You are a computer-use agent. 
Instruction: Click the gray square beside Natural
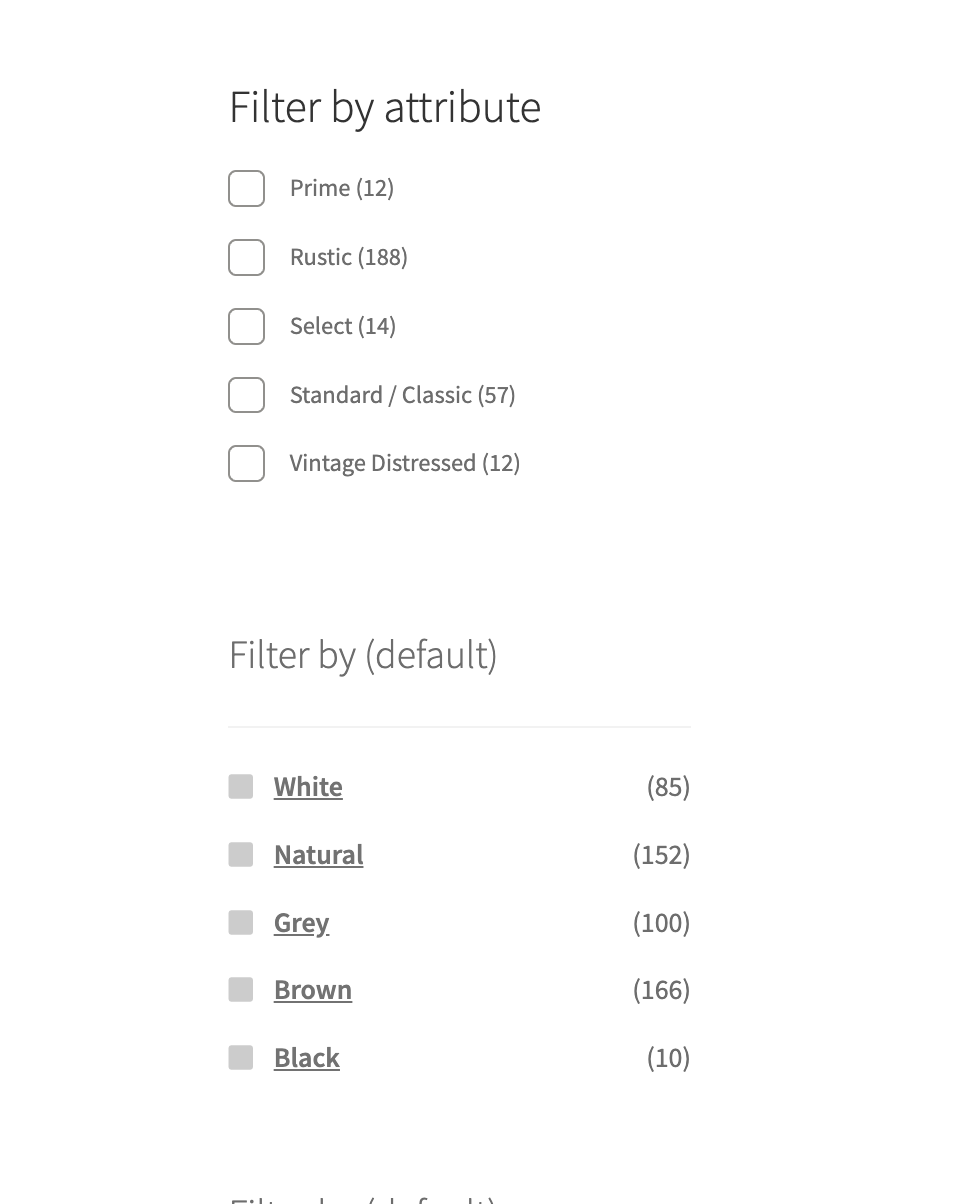point(241,855)
